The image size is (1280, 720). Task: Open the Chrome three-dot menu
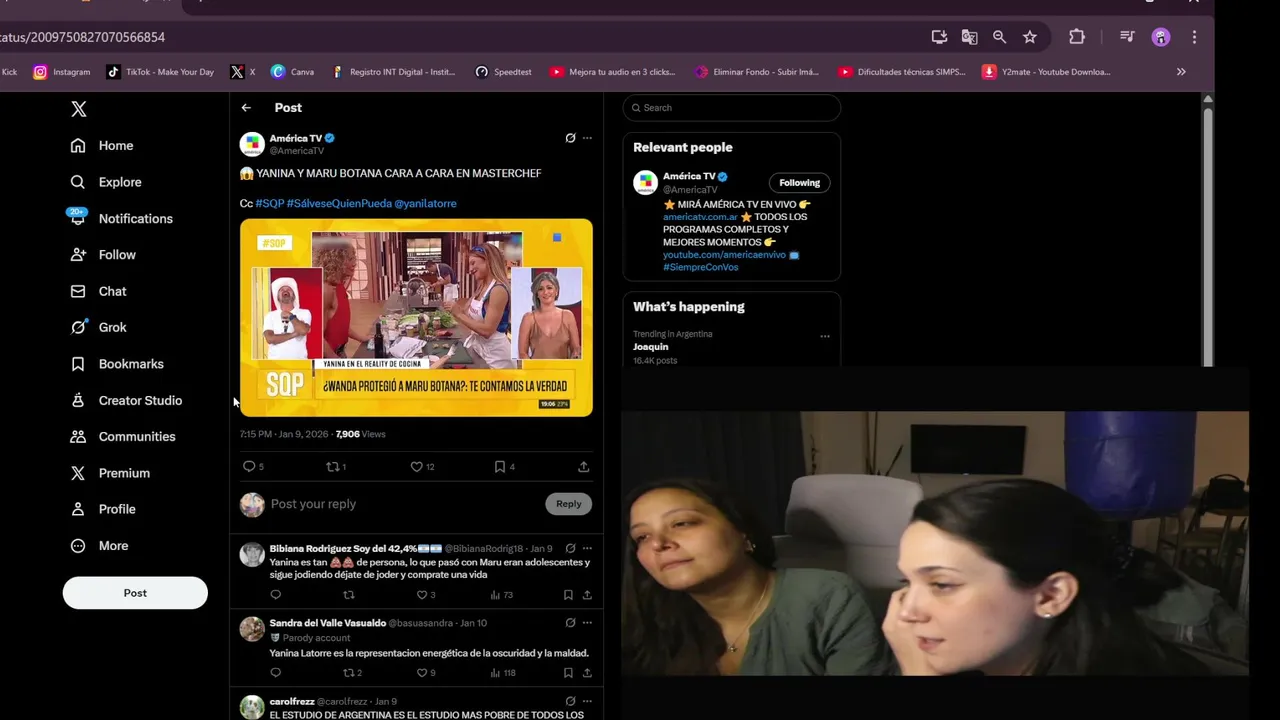pyautogui.click(x=1194, y=37)
